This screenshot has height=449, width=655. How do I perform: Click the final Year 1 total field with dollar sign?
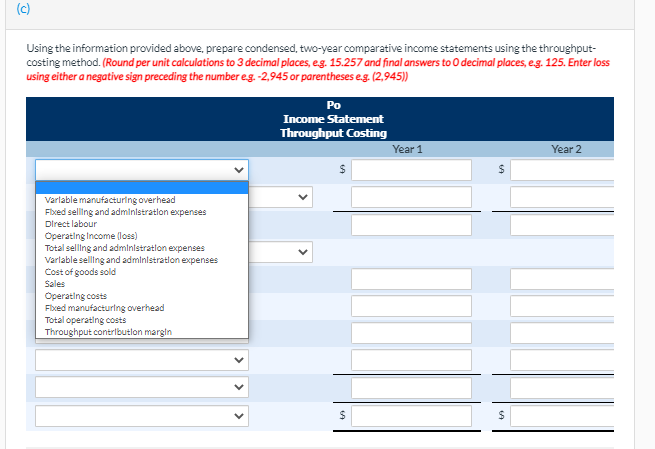click(x=411, y=416)
